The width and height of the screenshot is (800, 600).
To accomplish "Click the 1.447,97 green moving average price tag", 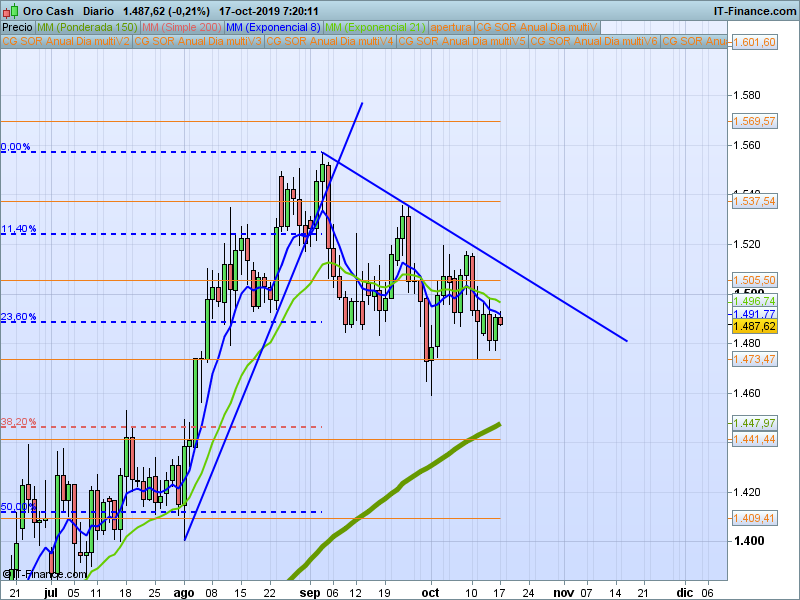I will click(754, 423).
